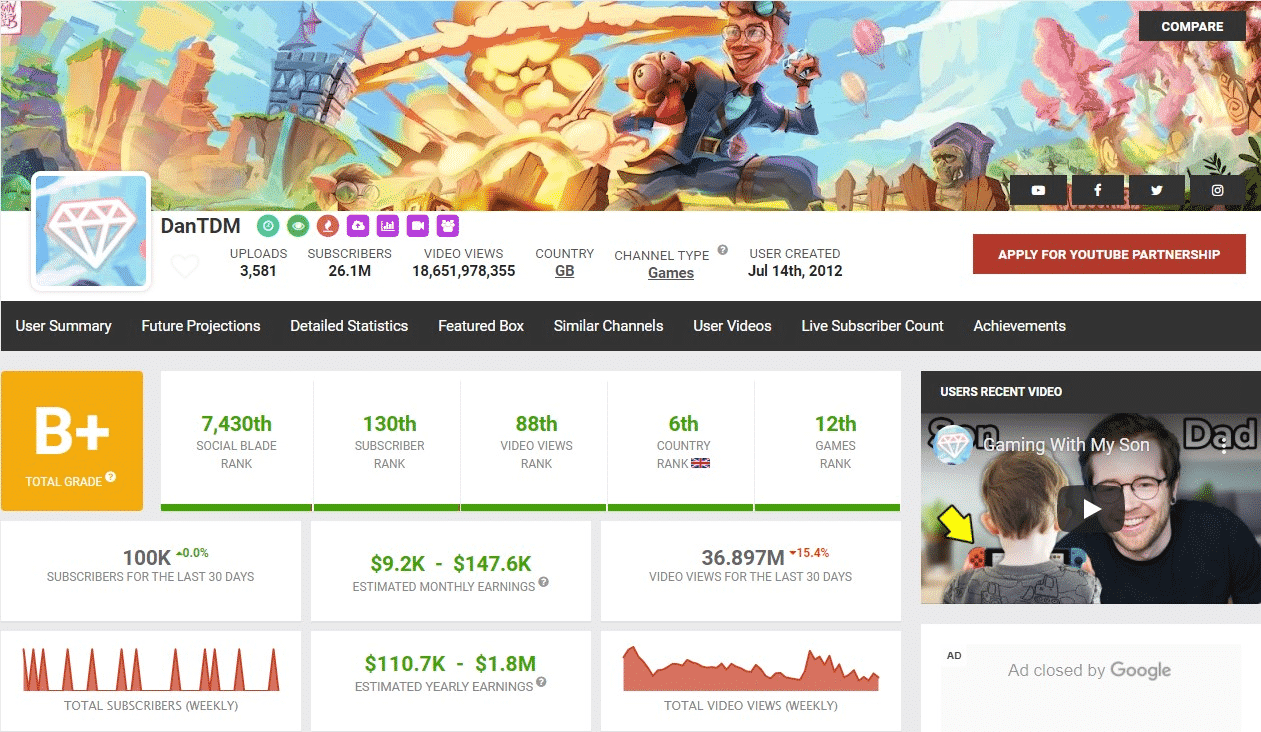The image size is (1261, 732).
Task: Click the DanTDM channel name
Action: click(201, 226)
